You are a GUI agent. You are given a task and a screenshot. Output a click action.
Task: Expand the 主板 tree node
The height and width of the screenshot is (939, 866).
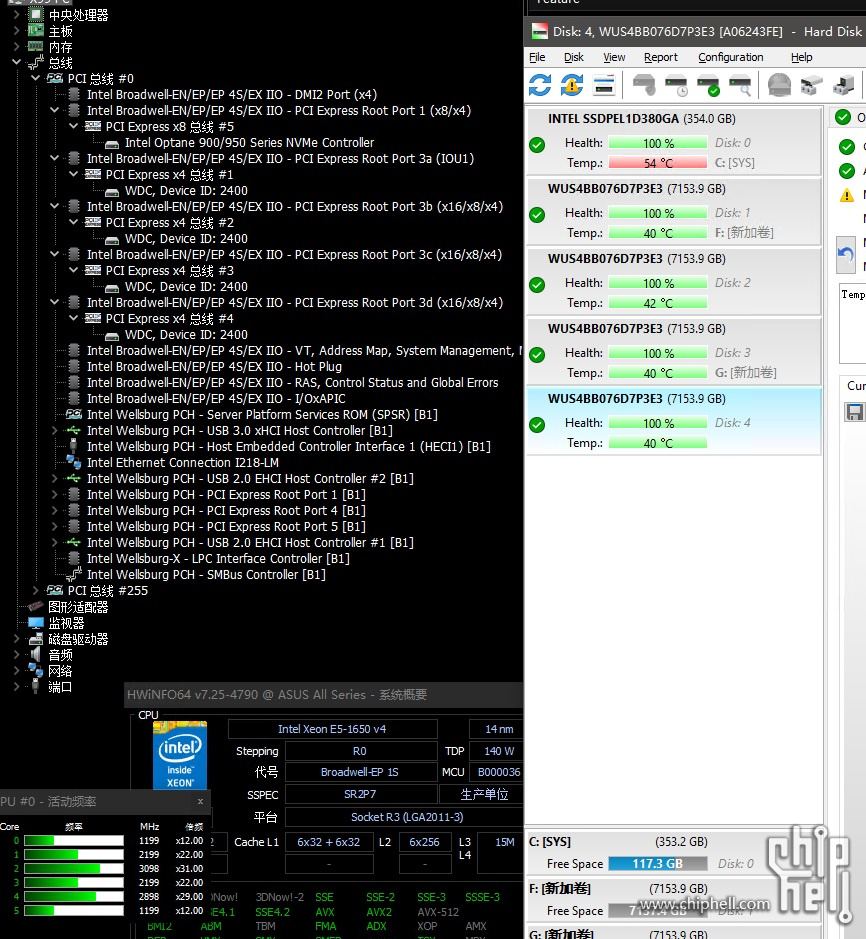coord(16,31)
